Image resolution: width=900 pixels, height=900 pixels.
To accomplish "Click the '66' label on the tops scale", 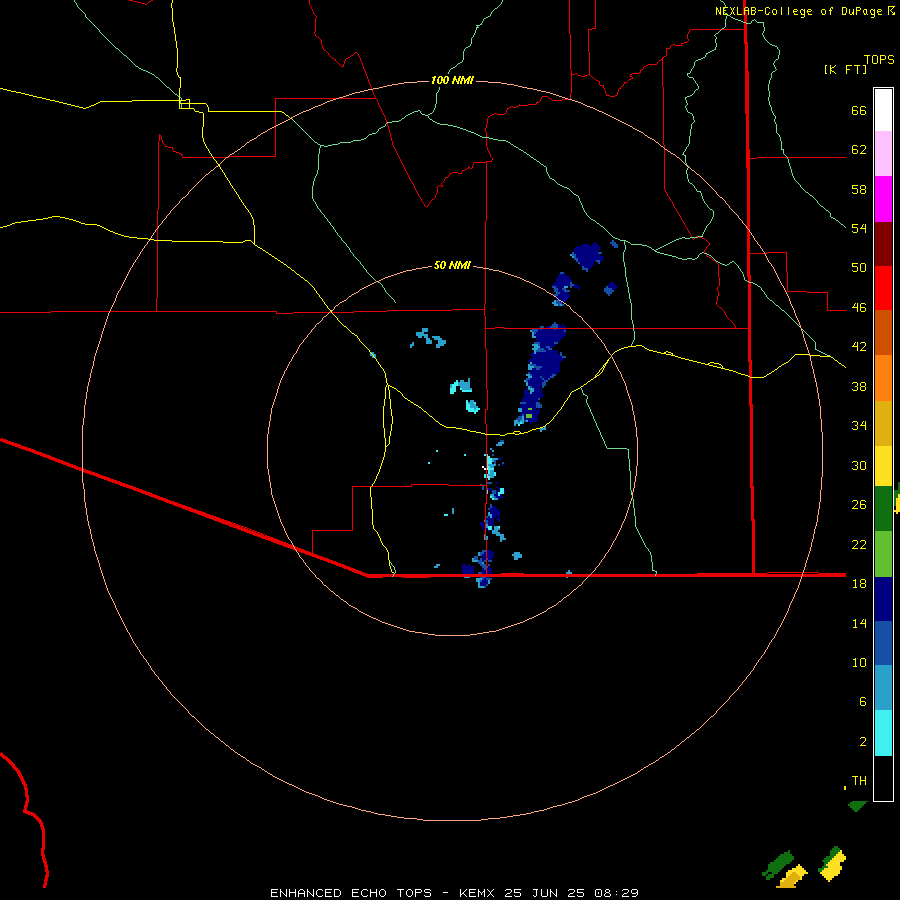I will (859, 111).
